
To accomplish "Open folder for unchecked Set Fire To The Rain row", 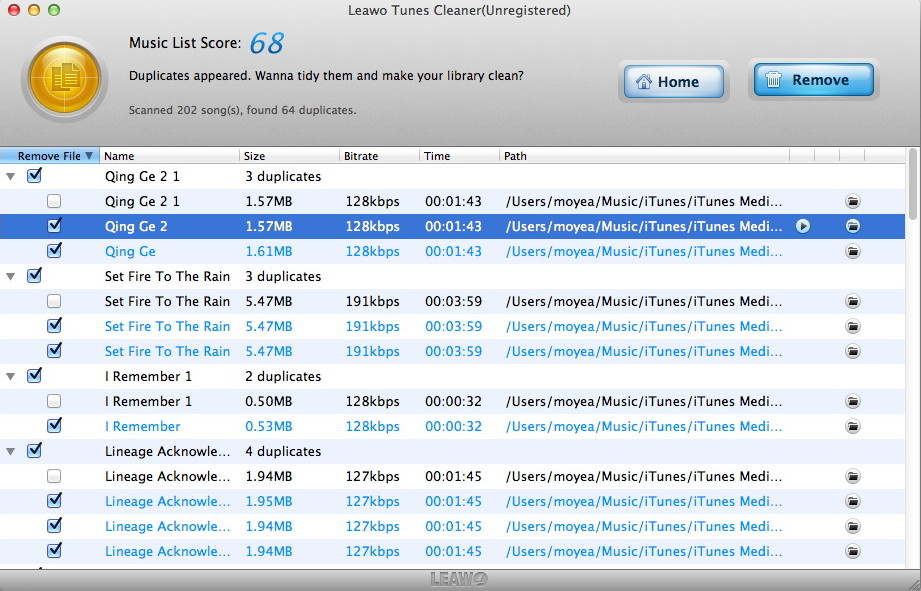I will coord(853,301).
